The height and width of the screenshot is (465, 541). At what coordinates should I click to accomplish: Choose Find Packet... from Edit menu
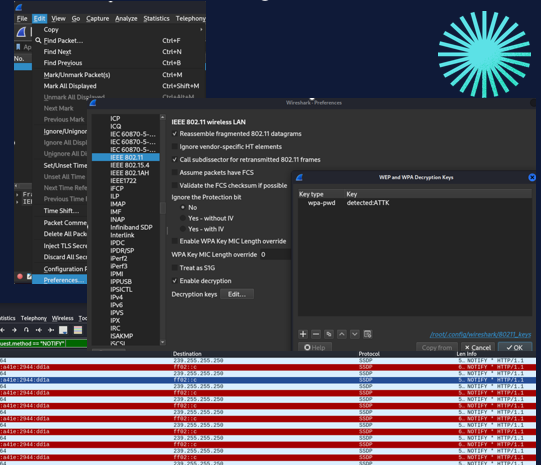pyautogui.click(x=63, y=41)
